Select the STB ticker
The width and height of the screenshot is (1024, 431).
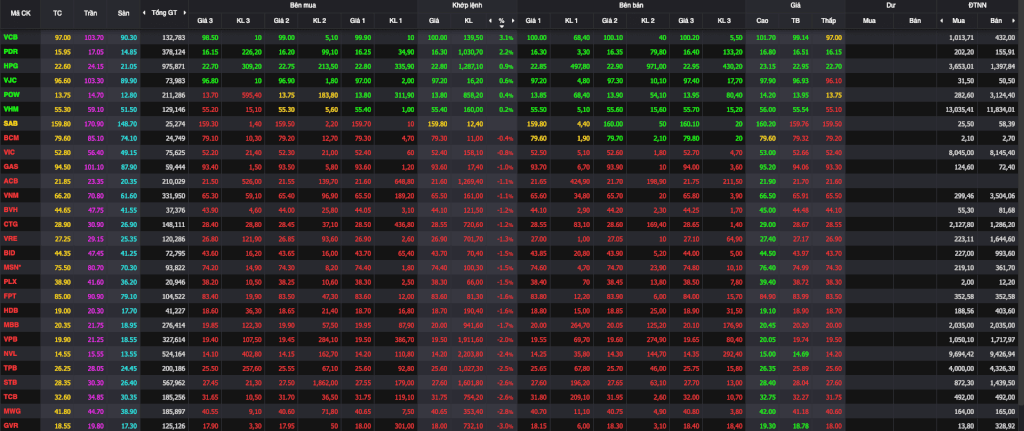[10, 381]
